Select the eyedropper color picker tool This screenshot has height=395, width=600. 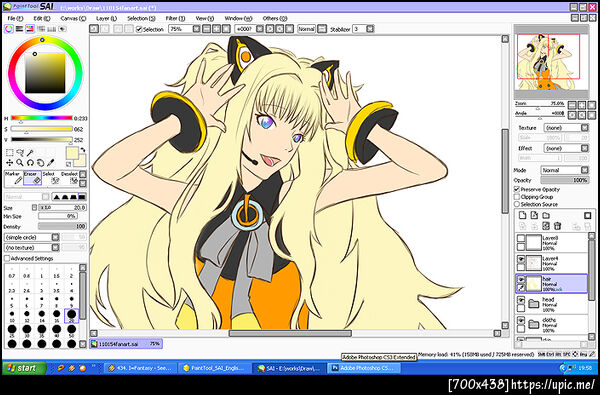[50, 163]
